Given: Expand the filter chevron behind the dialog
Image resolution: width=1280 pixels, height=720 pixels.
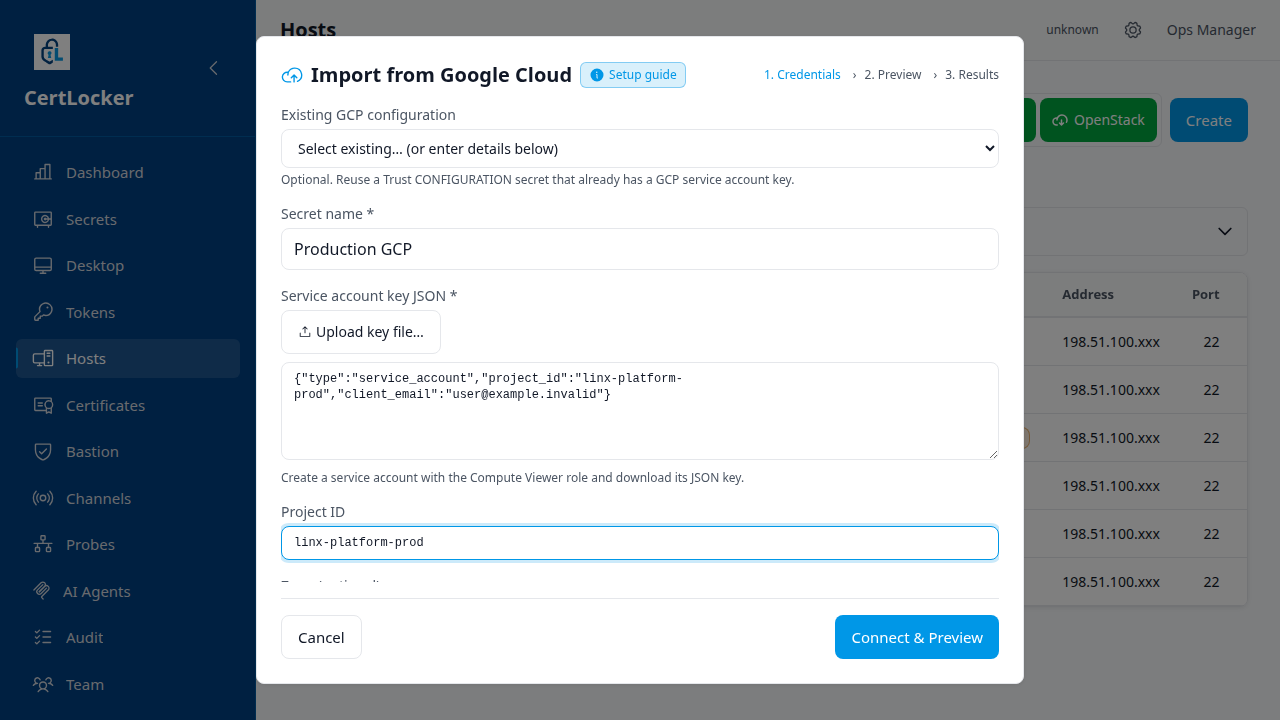Looking at the screenshot, I should 1224,231.
